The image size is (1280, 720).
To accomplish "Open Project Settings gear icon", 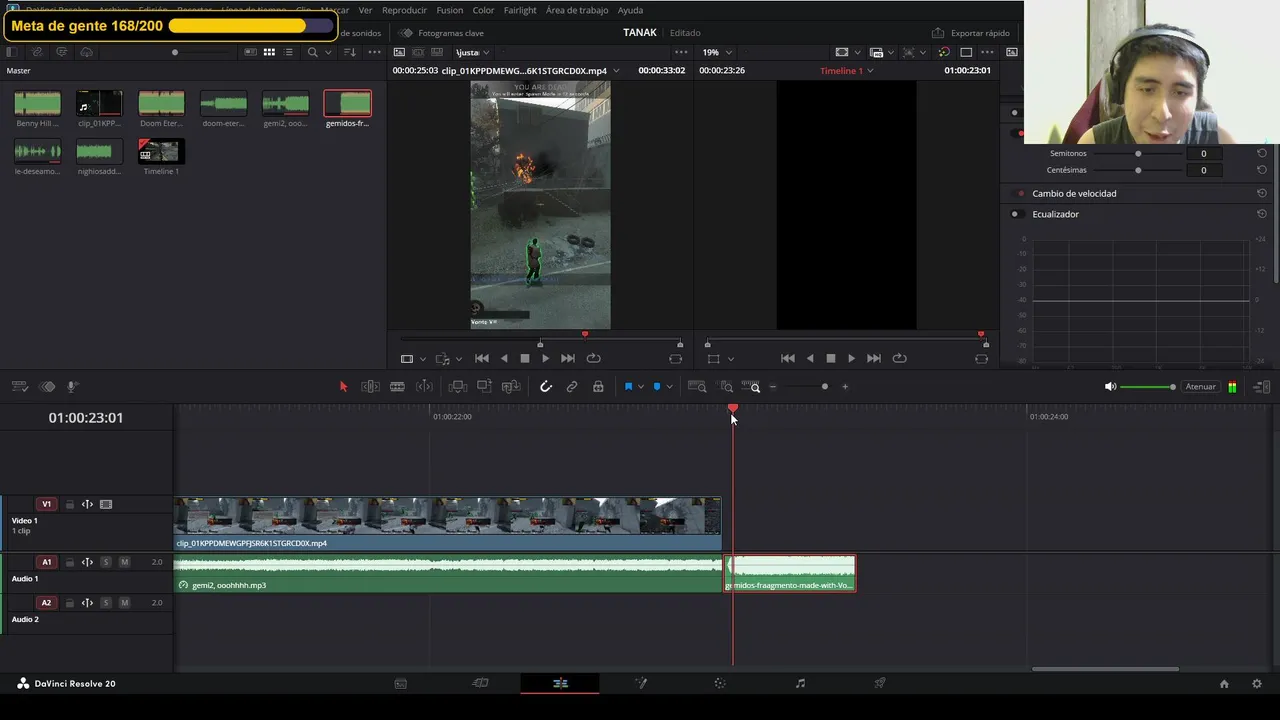I will point(1257,684).
